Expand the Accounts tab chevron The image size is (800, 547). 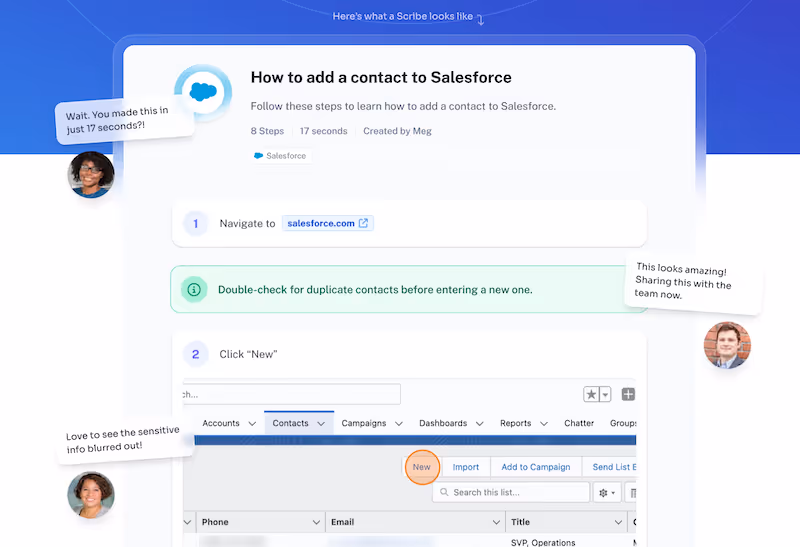point(252,424)
